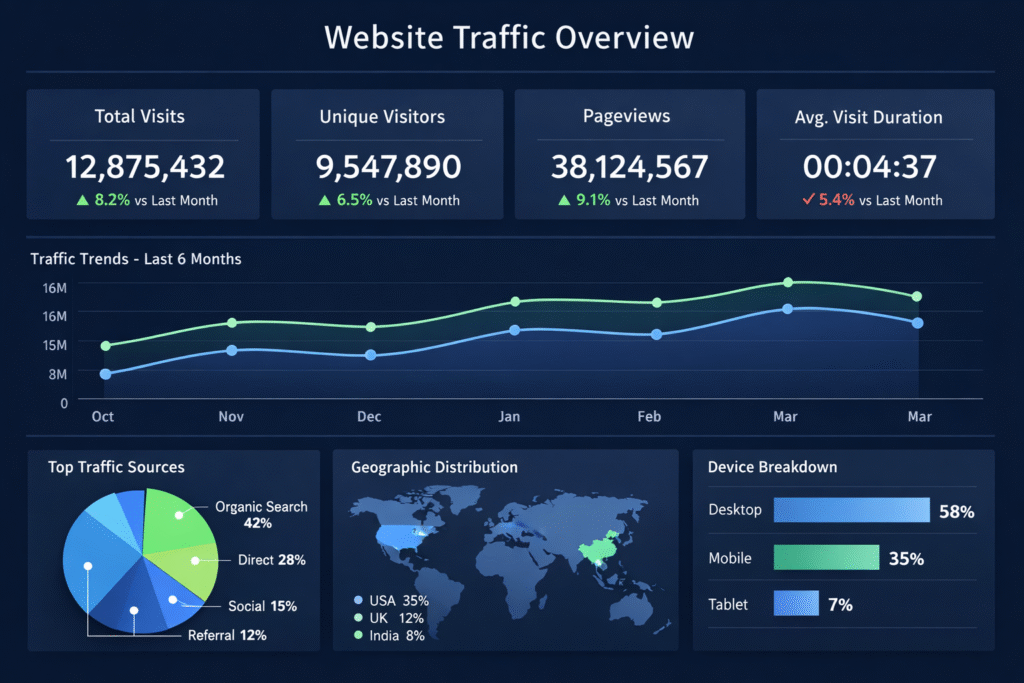
Task: Click the USA legend dot
Action: 358,600
